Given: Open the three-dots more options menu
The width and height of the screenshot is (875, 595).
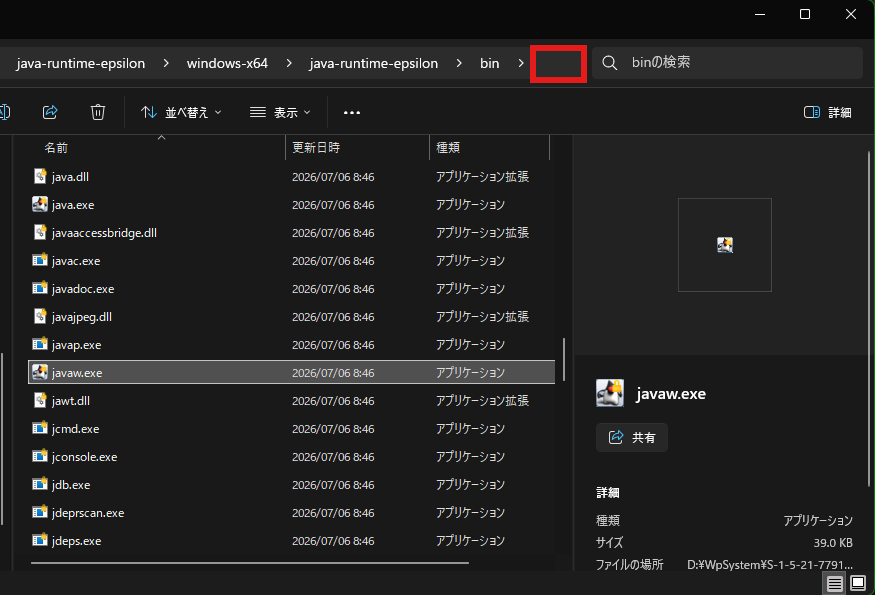Looking at the screenshot, I should tap(352, 113).
